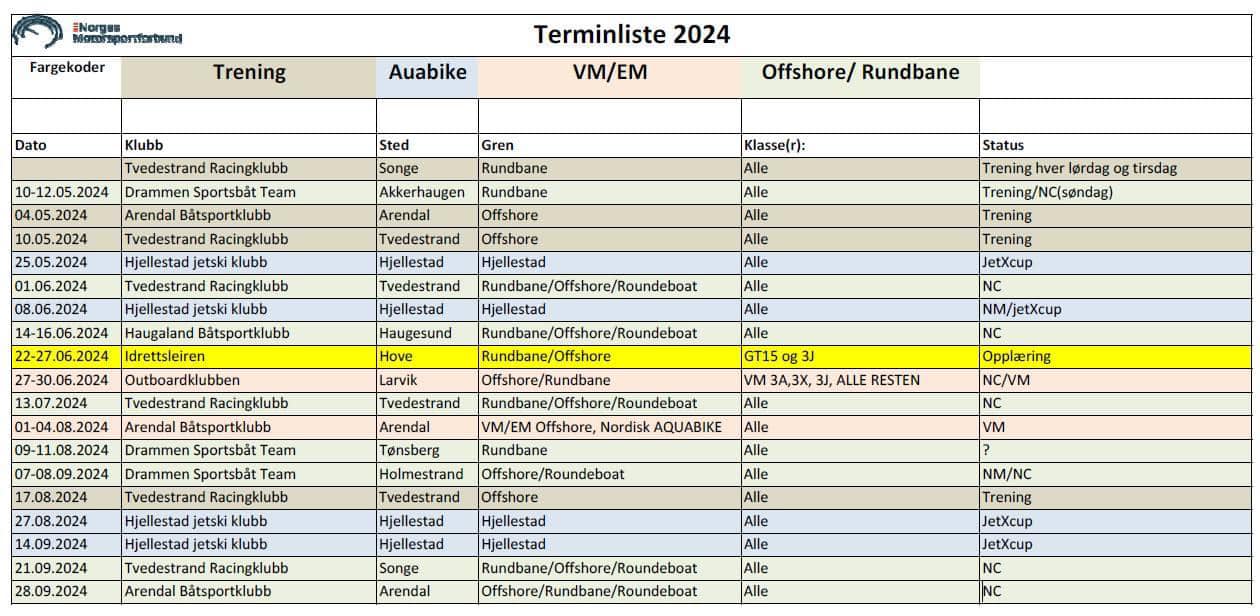Click the Tønsberg location cell
This screenshot has height=616, width=1260.
pyautogui.click(x=427, y=450)
